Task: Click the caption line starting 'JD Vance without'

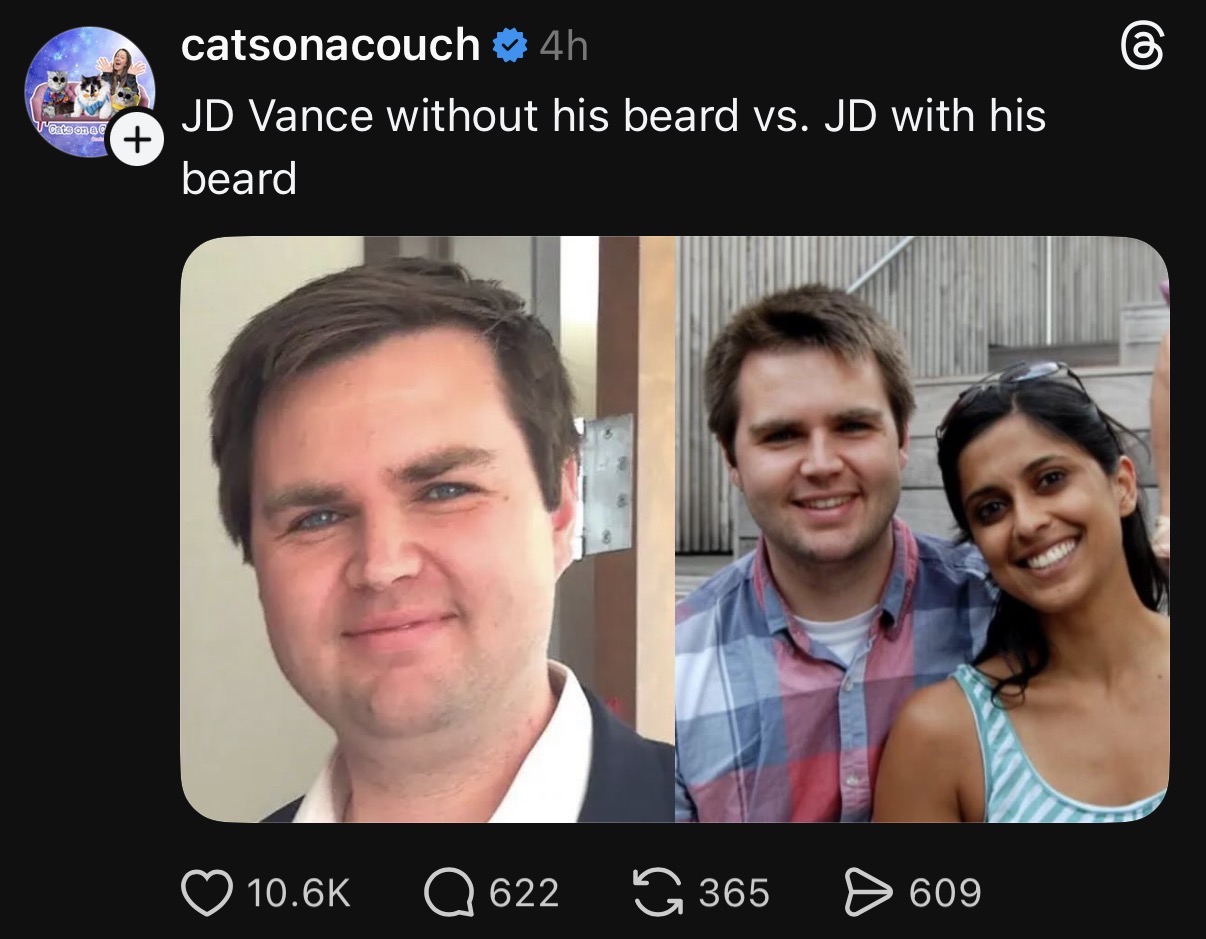Action: pyautogui.click(x=613, y=117)
